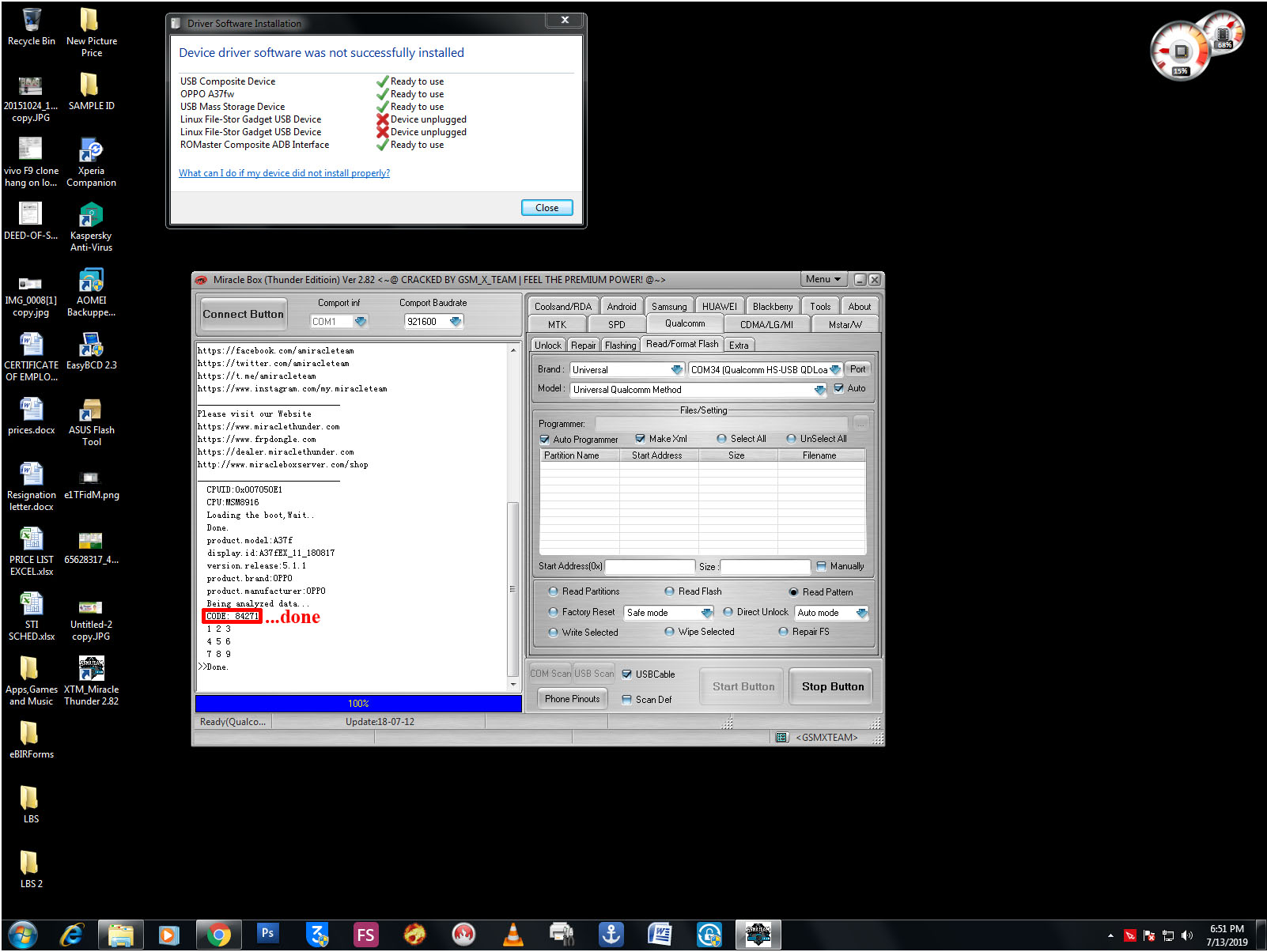The image size is (1267, 952).
Task: Click the Phone Pinouts button
Action: [x=573, y=699]
